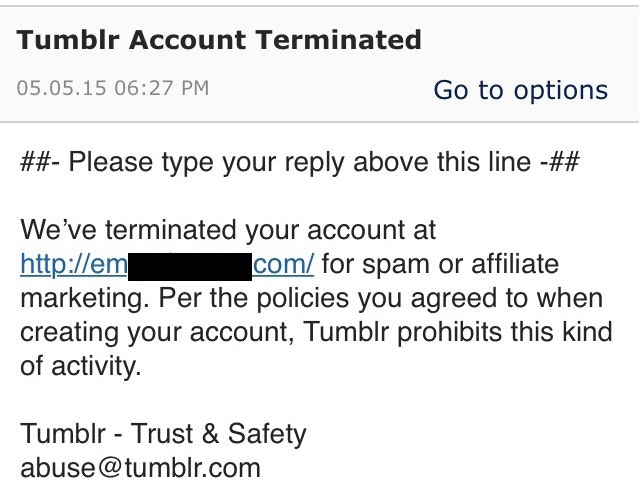The width and height of the screenshot is (639, 501).
Task: Click the "Go to options" link
Action: tap(520, 90)
